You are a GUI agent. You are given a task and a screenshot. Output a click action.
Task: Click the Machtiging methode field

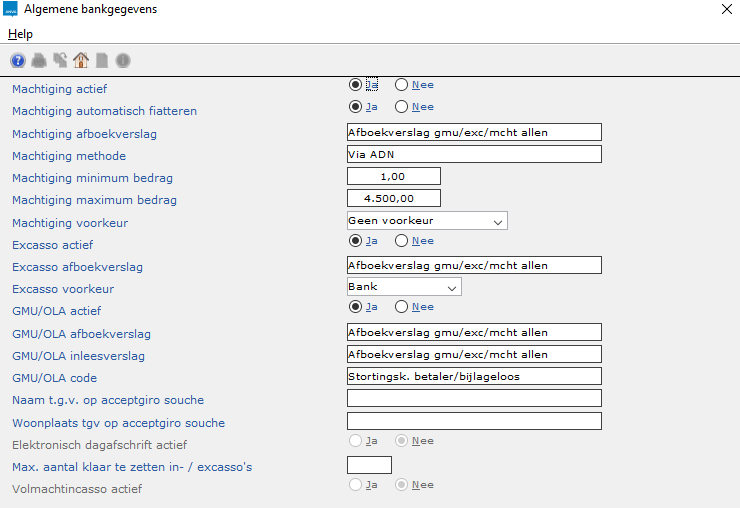coord(473,154)
